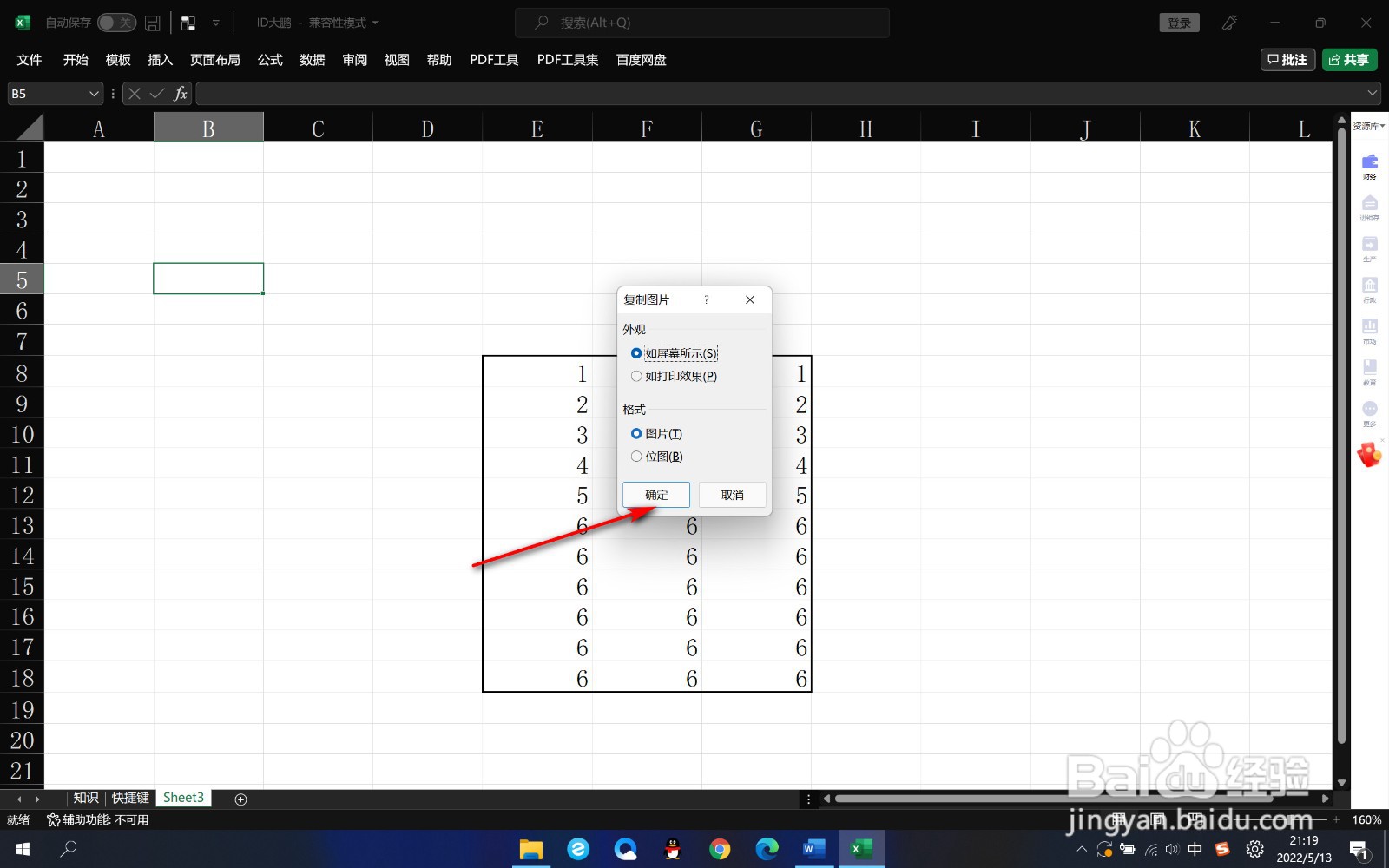Viewport: 1389px width, 868px height.
Task: Click the formula bar input field
Action: (x=780, y=94)
